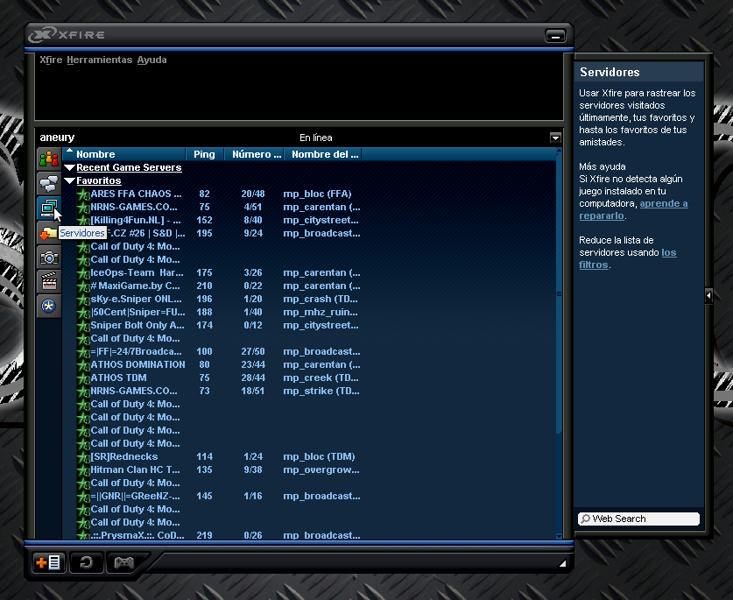Click the star icon beside ATHOS TDM
The image size is (733, 600).
click(x=83, y=378)
